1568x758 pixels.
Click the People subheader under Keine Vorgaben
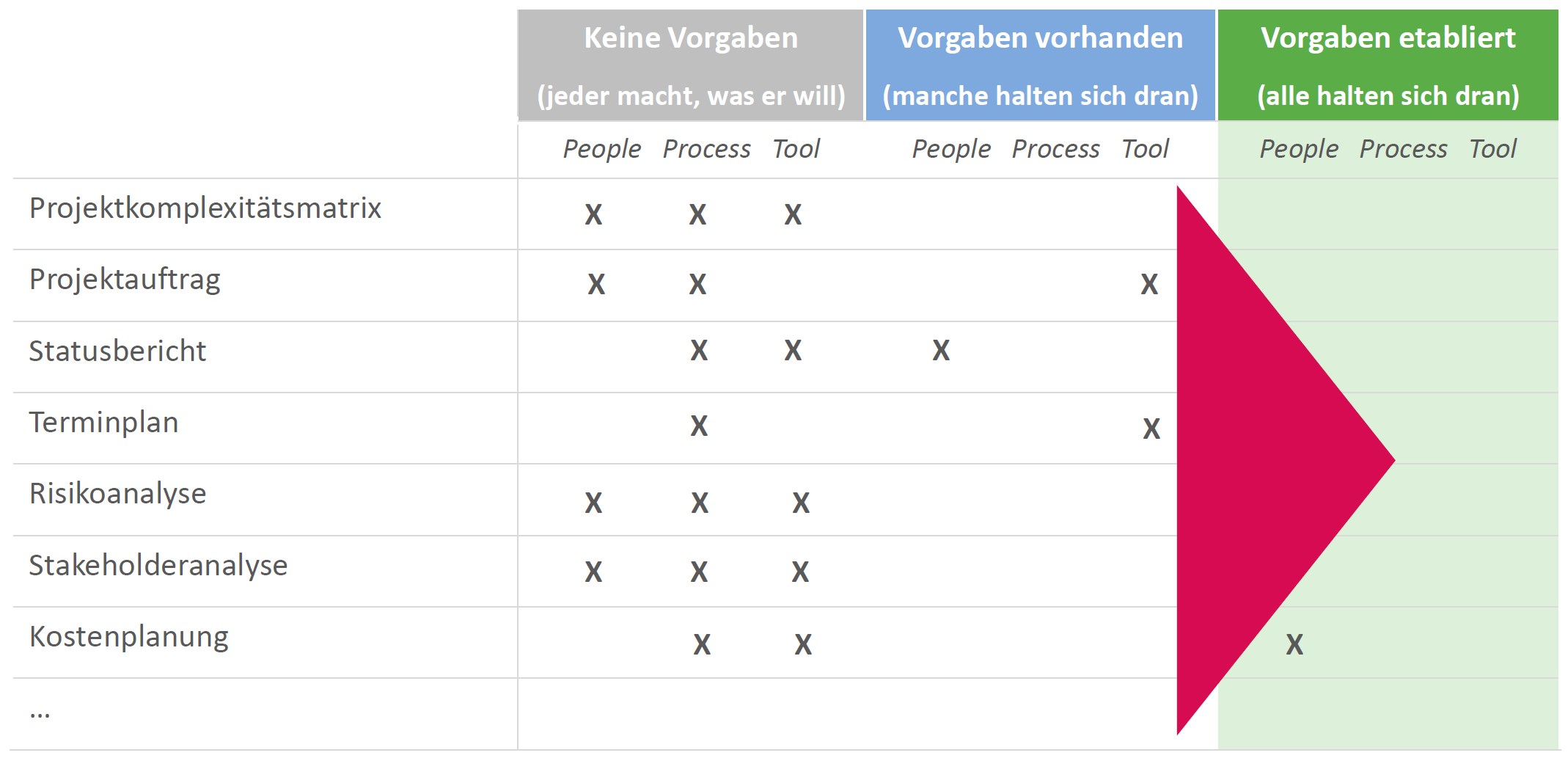(x=601, y=149)
